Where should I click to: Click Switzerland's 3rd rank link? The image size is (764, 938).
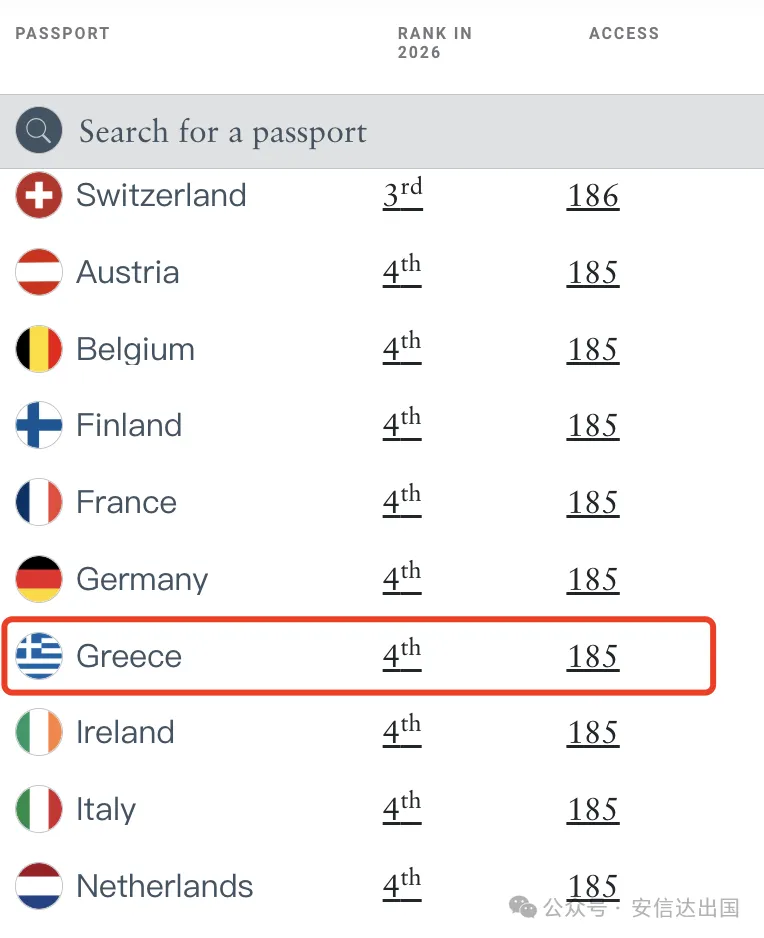click(x=402, y=194)
